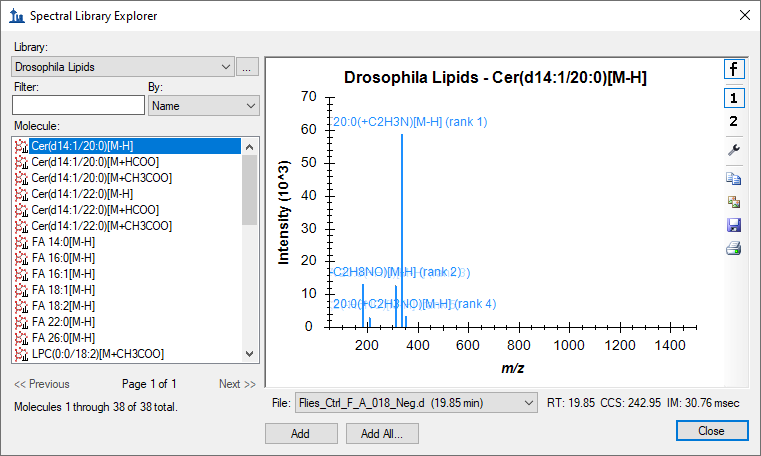Image resolution: width=761 pixels, height=456 pixels.
Task: Copy spectrum metafile icon
Action: 734,202
